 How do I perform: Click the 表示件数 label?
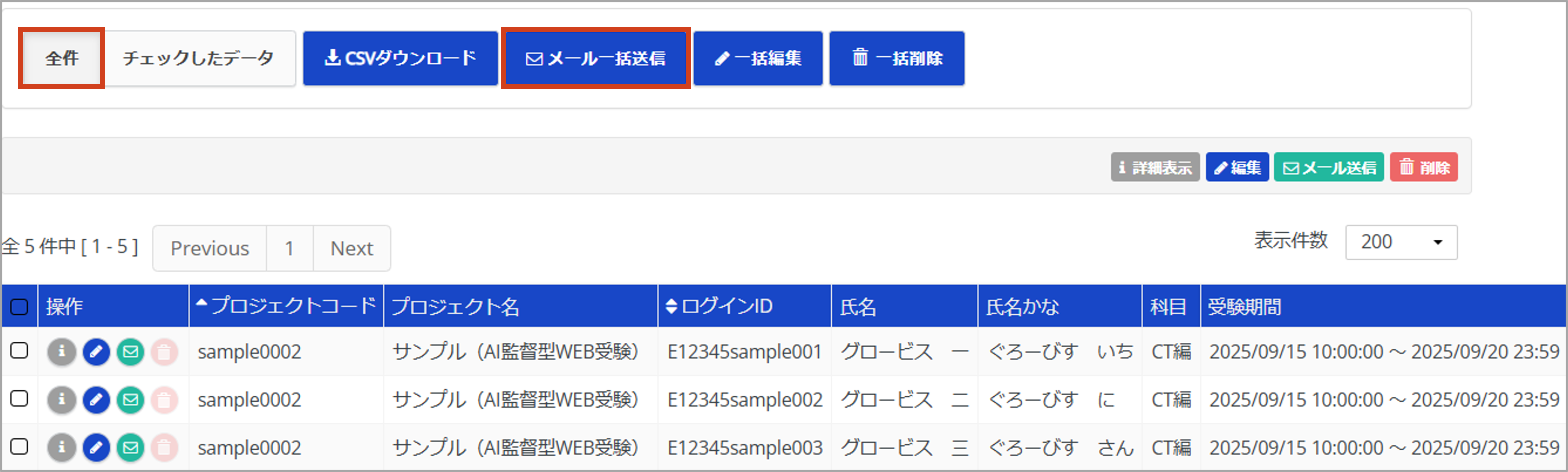[x=1290, y=240]
